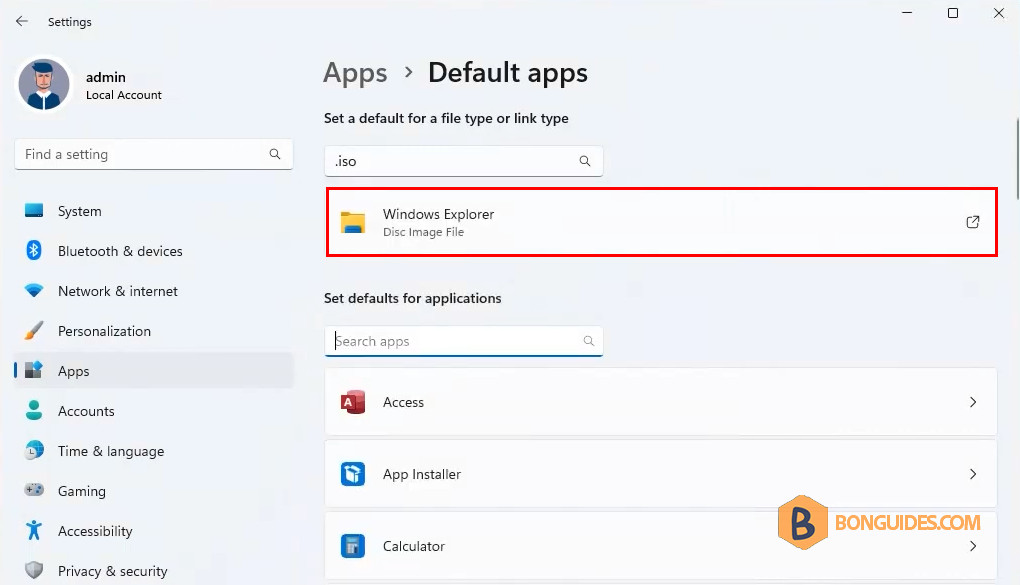Open Access default app settings

[661, 402]
